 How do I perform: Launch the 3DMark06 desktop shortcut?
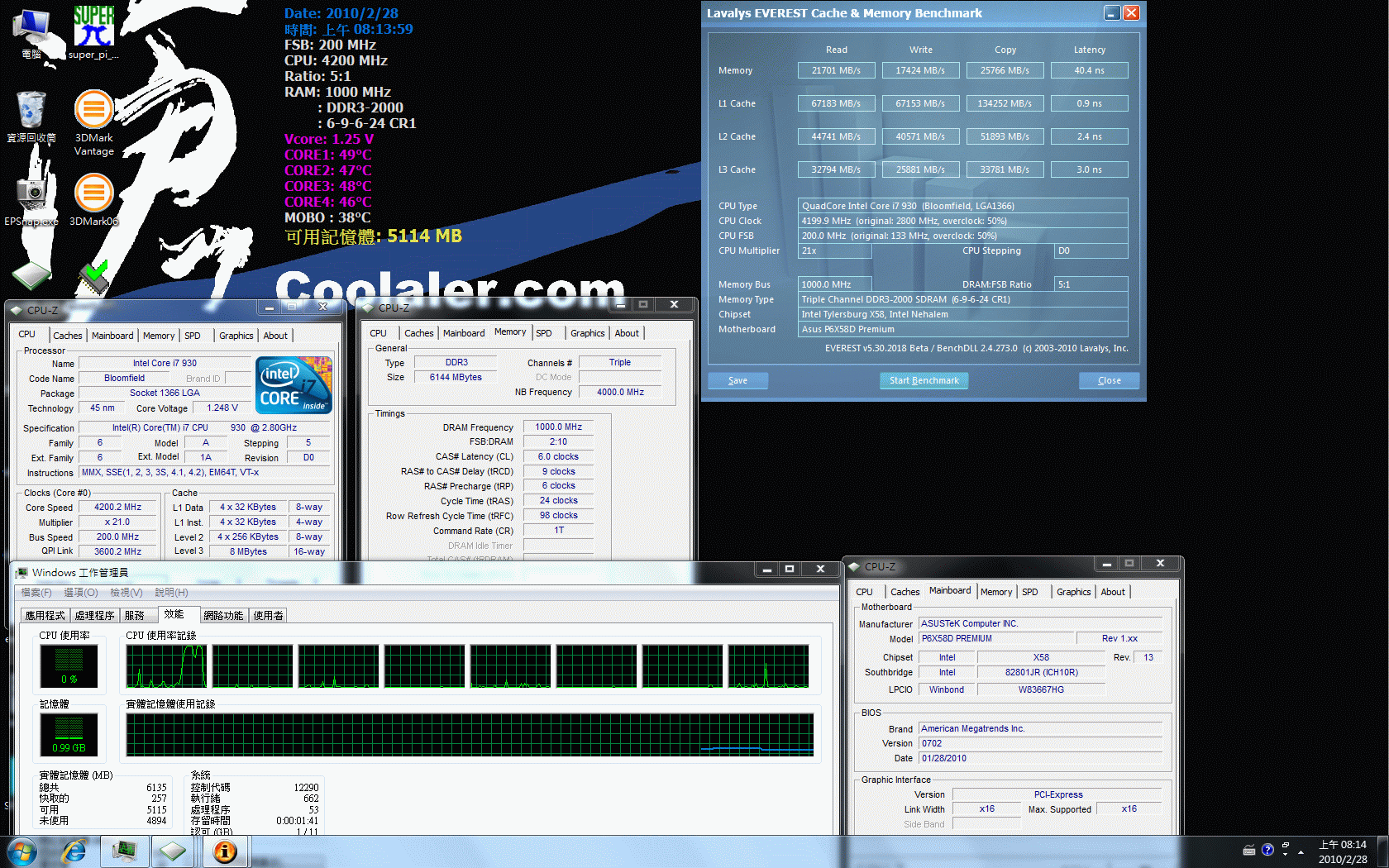(93, 199)
